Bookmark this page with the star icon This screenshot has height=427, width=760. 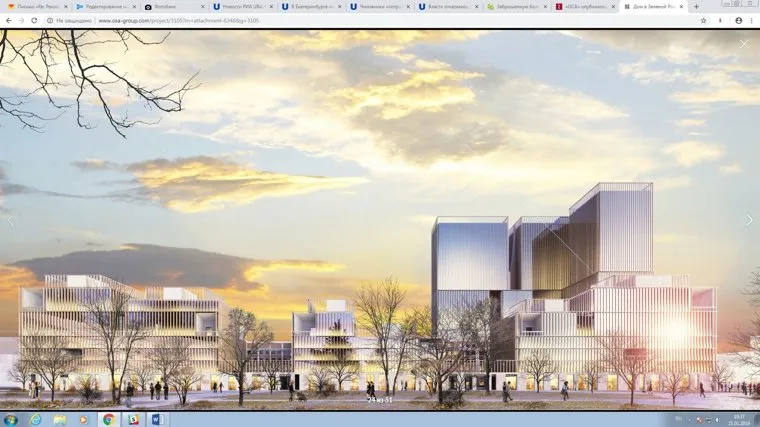coord(704,20)
